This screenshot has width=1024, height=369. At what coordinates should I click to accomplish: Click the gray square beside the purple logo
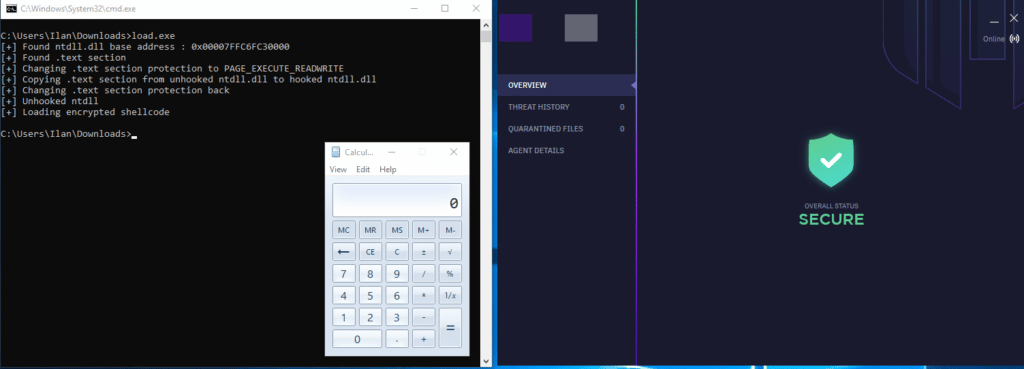(581, 27)
